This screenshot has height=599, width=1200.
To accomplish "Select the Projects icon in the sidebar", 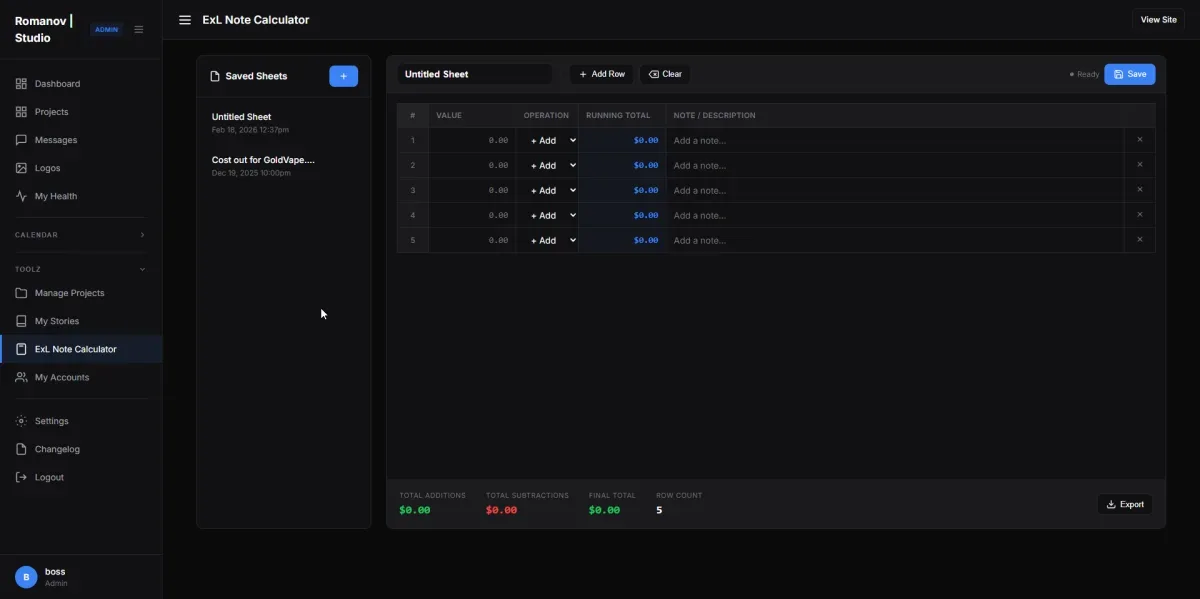I will tap(49, 111).
